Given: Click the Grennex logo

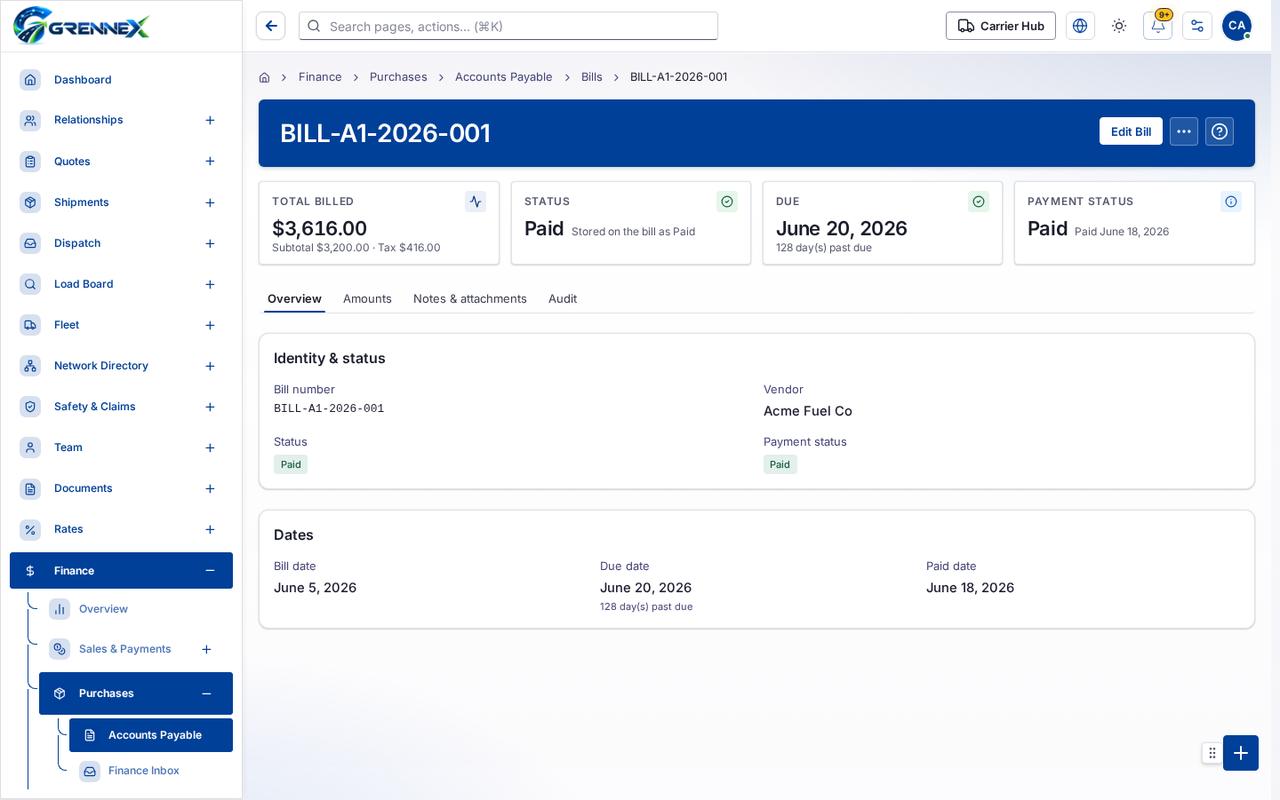Looking at the screenshot, I should coord(81,25).
